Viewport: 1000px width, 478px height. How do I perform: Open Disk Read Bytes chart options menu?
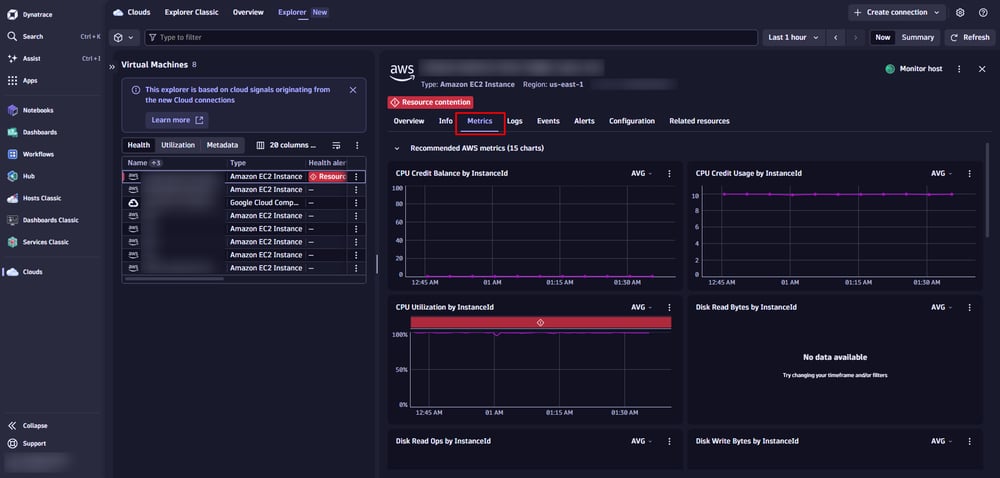[969, 307]
